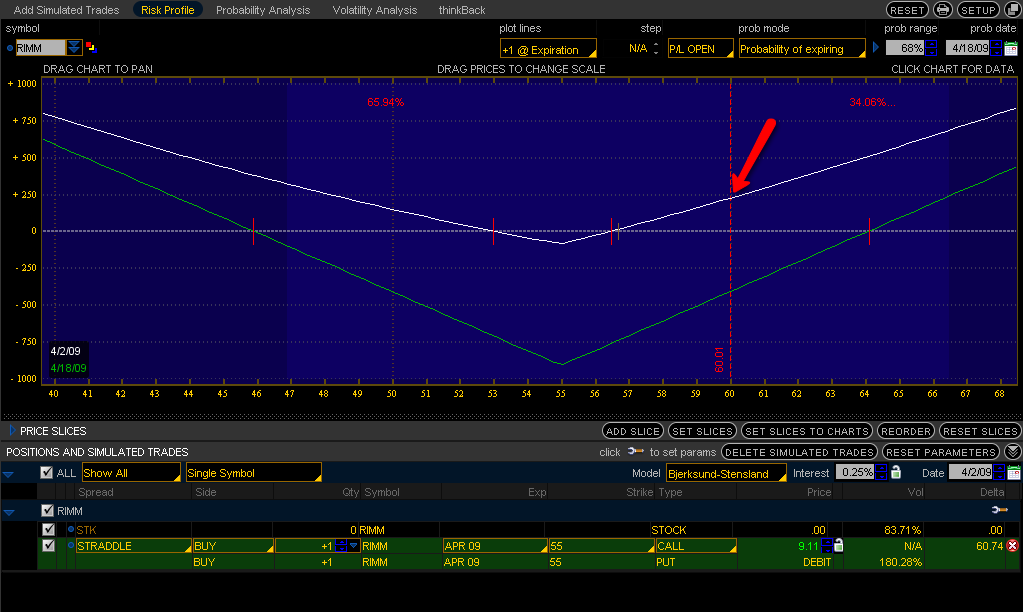Click the lock icon next to price 9.11
1023x612 pixels.
point(838,545)
